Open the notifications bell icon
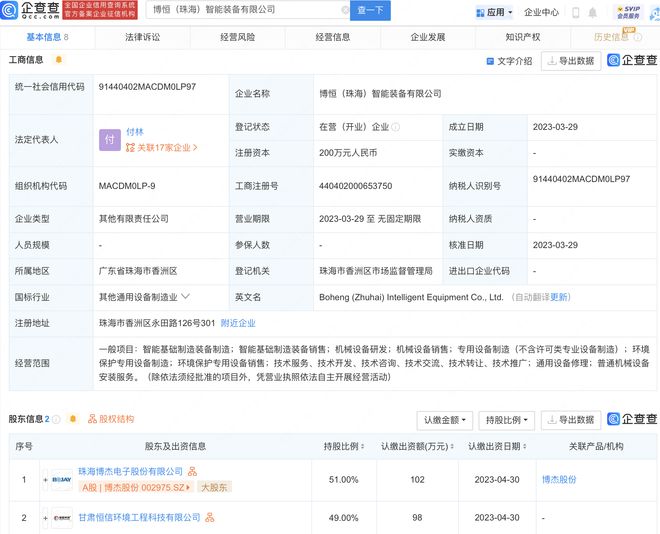The width and height of the screenshot is (660, 534). pos(592,13)
